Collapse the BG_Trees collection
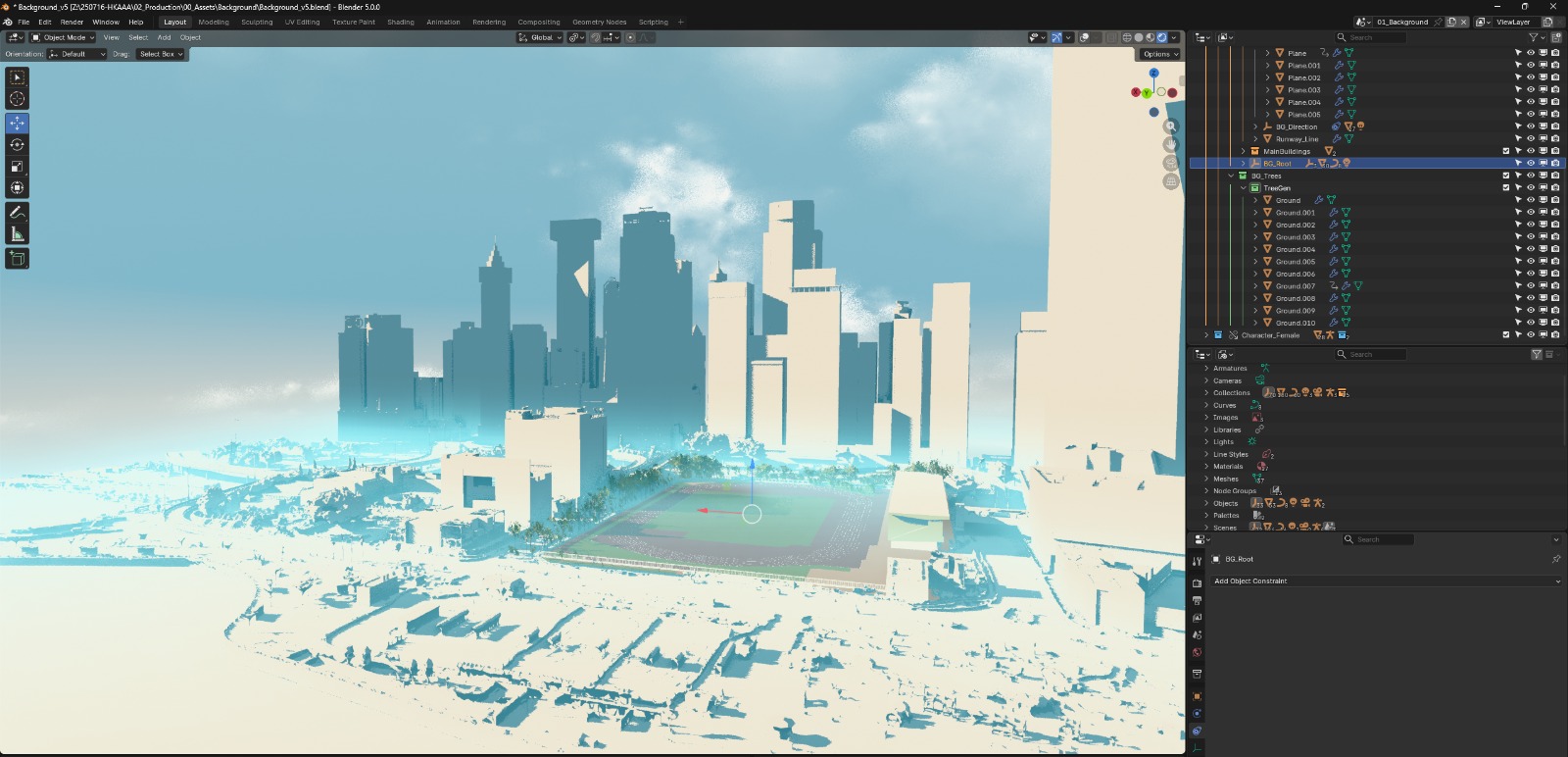Screen dimensions: 1568x757 [x=1232, y=176]
